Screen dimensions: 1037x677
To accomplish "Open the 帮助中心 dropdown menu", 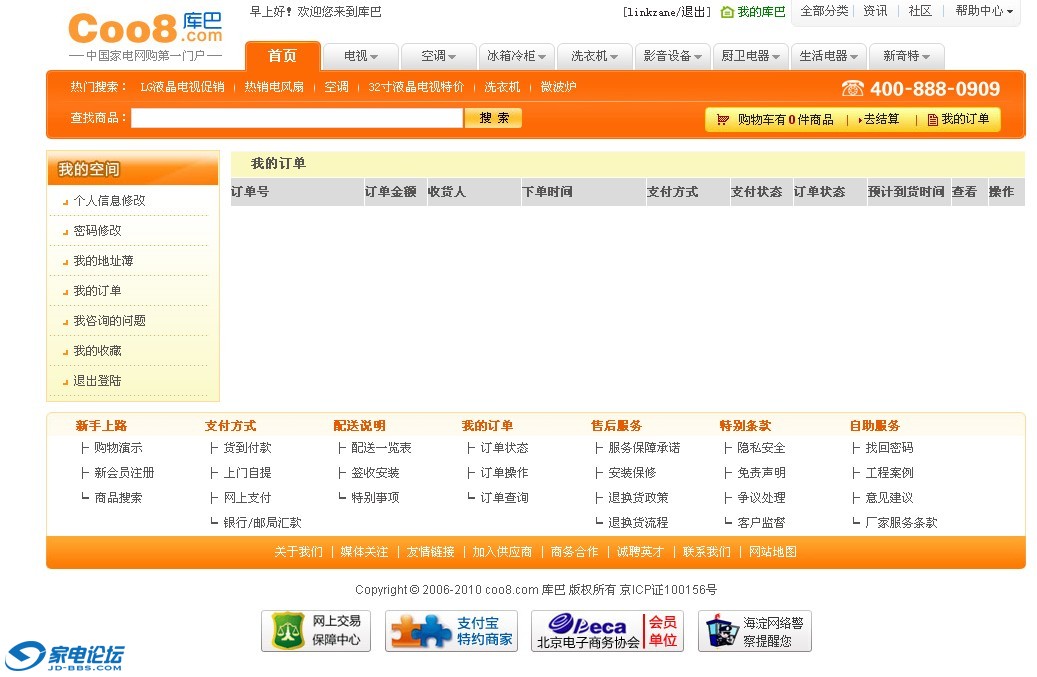I will (984, 11).
